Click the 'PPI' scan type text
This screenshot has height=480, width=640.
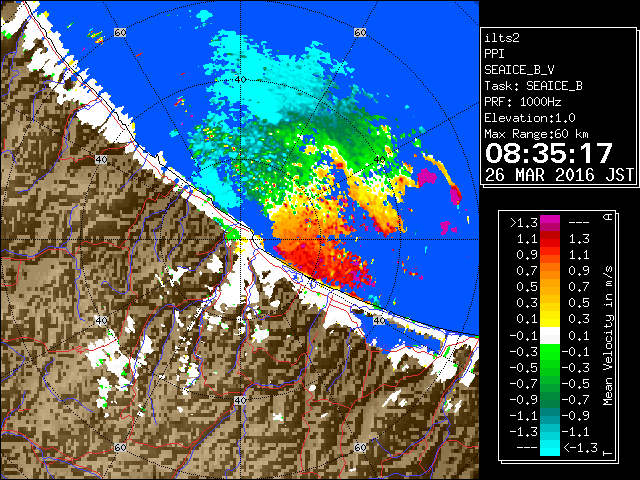coord(494,54)
